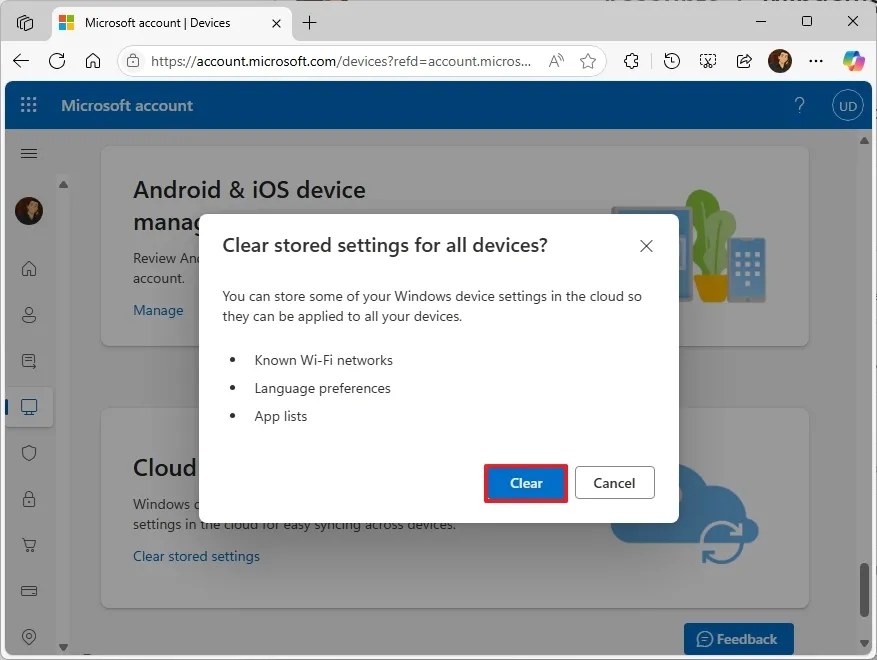The width and height of the screenshot is (877, 660).
Task: Open Edge extensions puzzle icon
Action: (x=631, y=61)
